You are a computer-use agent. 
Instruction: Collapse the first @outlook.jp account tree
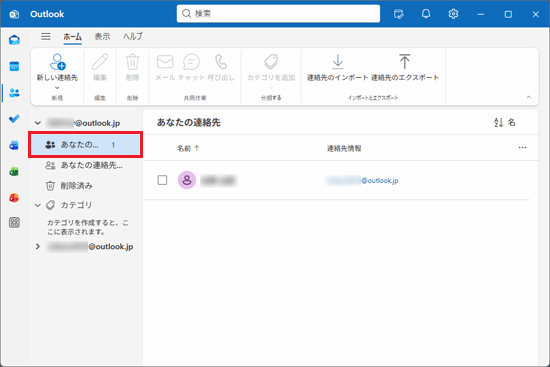click(x=38, y=123)
